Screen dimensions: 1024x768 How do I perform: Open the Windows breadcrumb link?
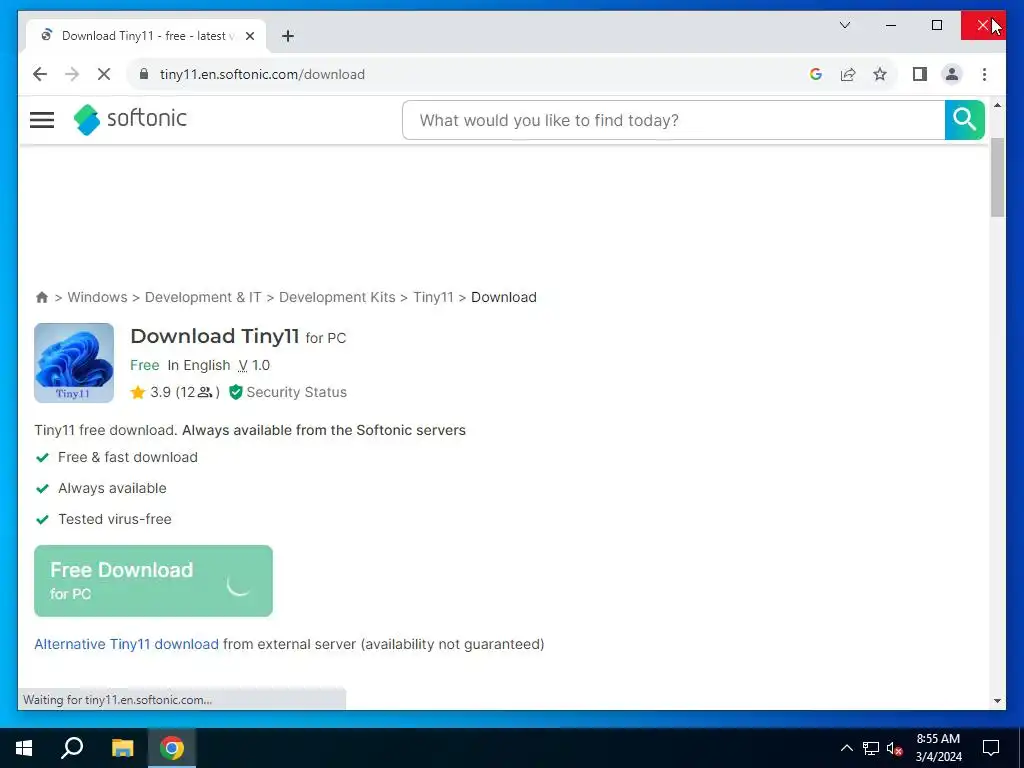point(97,297)
